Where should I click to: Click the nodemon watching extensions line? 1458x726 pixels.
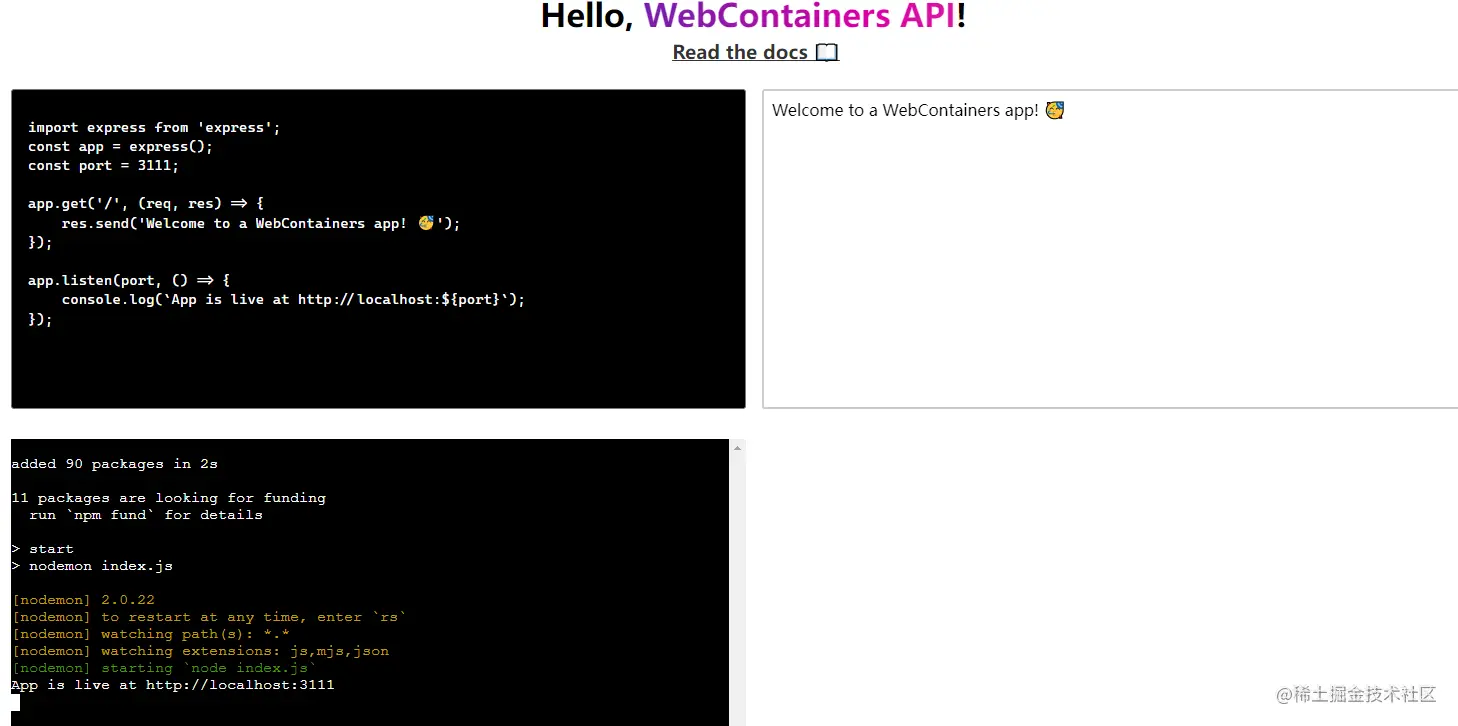(200, 651)
